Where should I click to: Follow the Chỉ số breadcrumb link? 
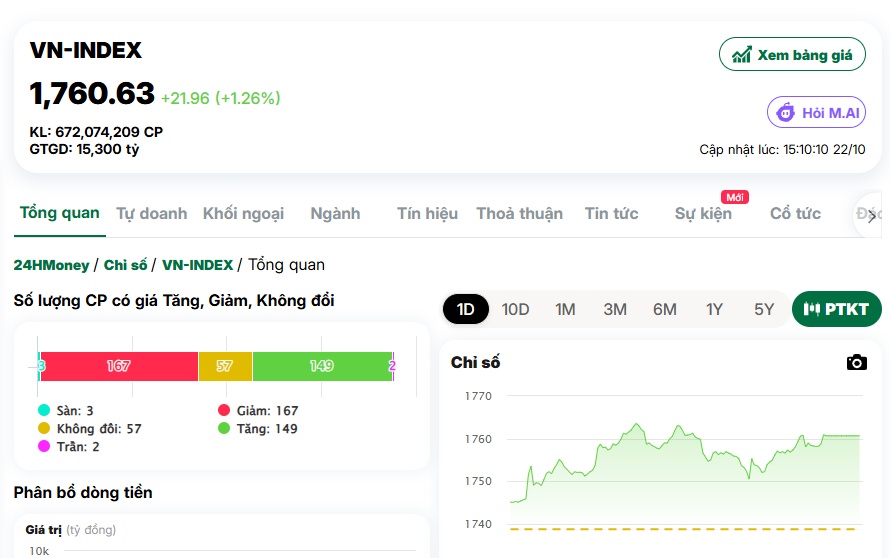(x=125, y=265)
